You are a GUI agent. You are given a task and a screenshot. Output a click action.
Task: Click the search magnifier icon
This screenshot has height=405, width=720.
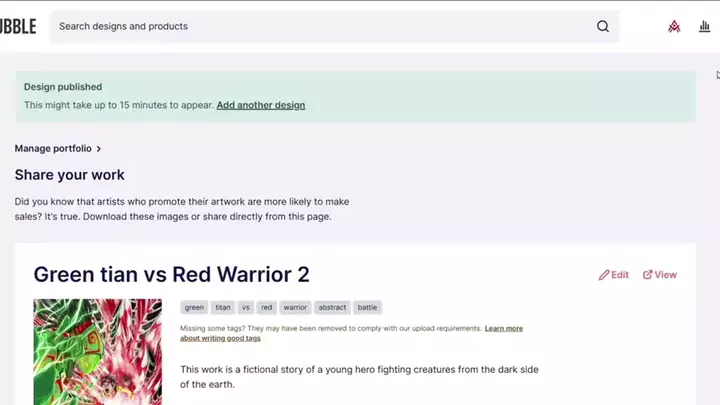pyautogui.click(x=603, y=26)
